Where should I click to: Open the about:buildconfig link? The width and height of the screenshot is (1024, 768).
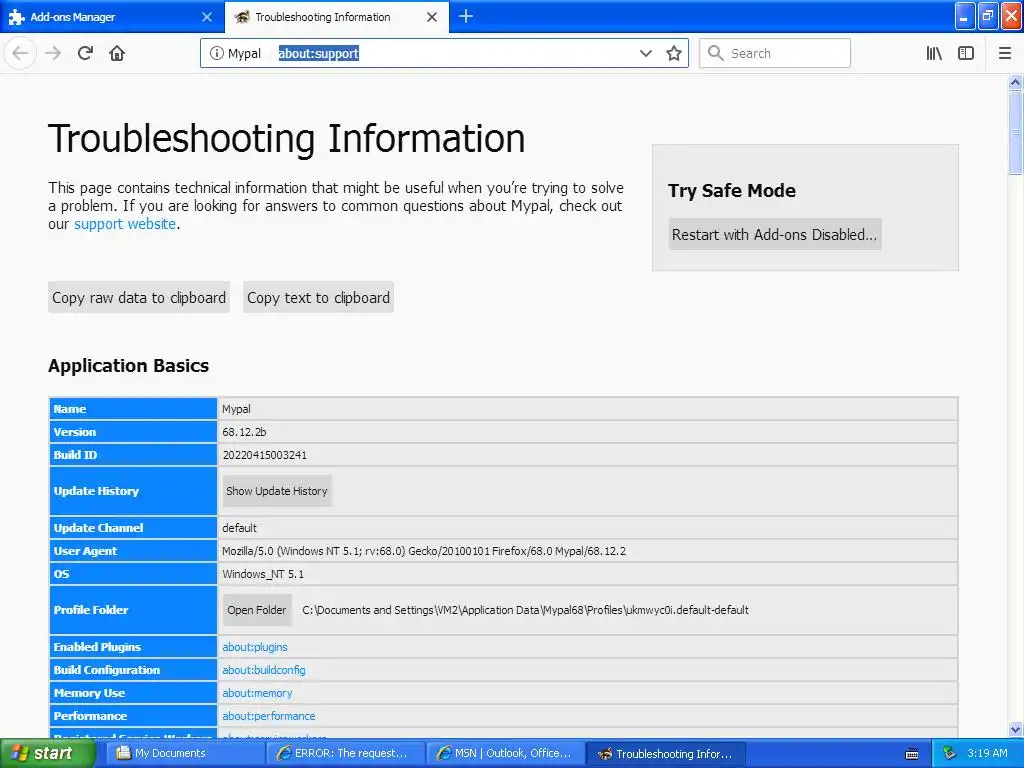pyautogui.click(x=264, y=670)
